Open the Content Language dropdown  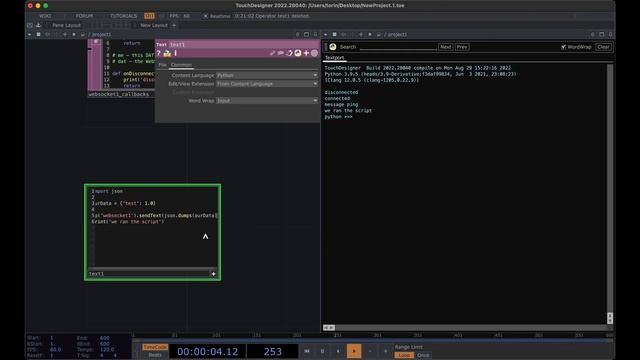(267, 76)
